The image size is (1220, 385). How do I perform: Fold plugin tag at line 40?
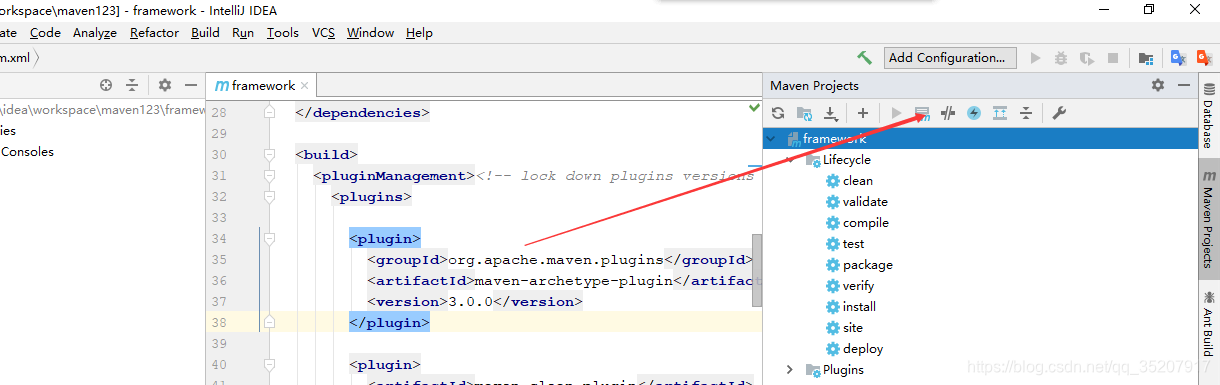coord(269,365)
